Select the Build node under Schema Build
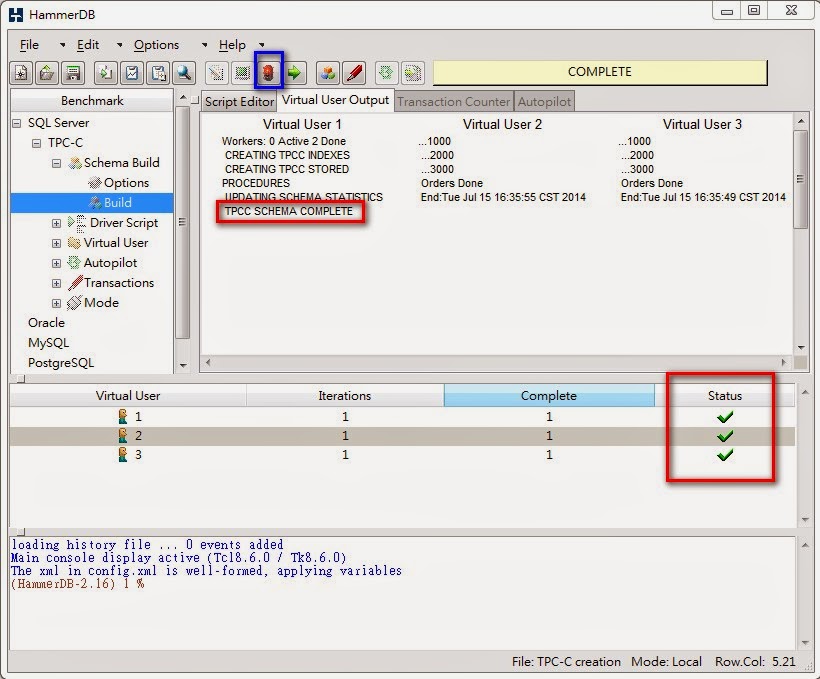The height and width of the screenshot is (679, 820). [116, 202]
